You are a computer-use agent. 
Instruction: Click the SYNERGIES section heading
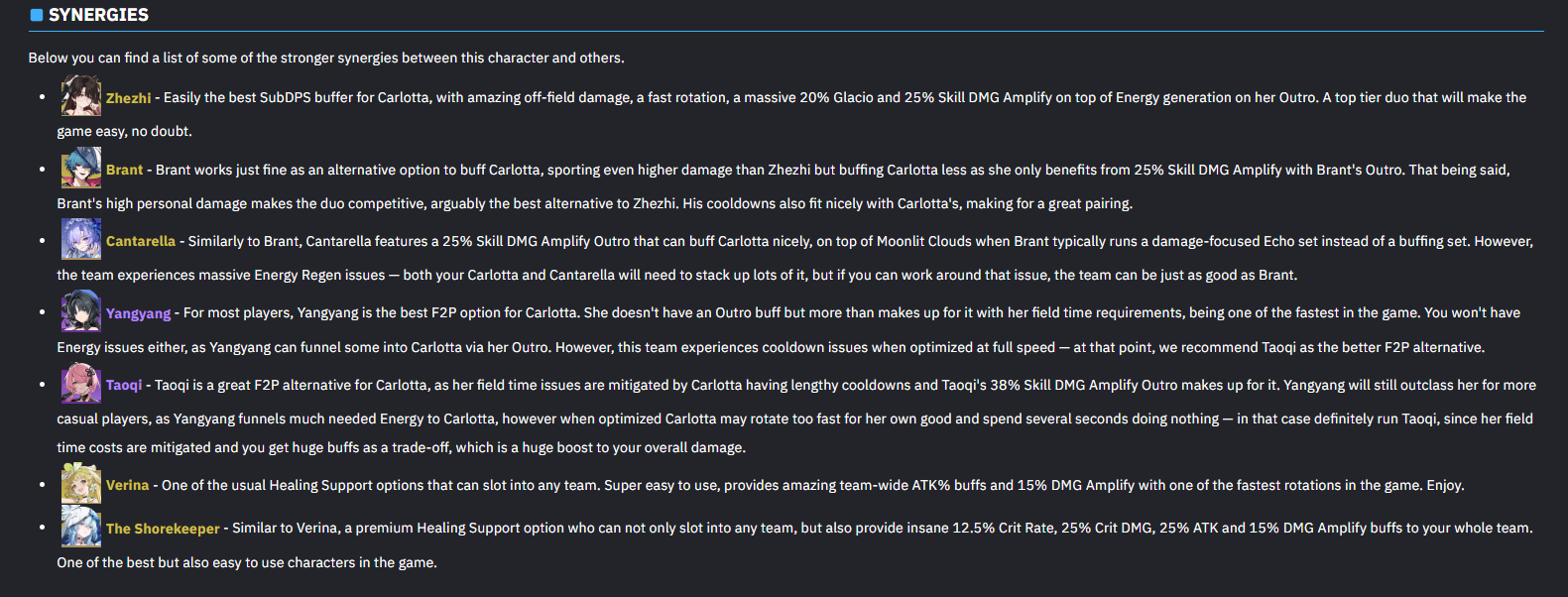coord(98,15)
